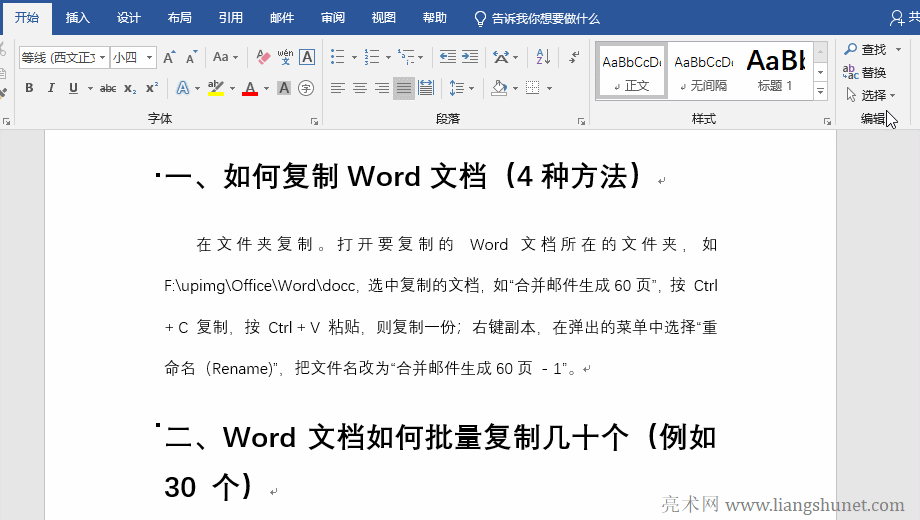Click the enclosed character (字) icon

(x=306, y=88)
